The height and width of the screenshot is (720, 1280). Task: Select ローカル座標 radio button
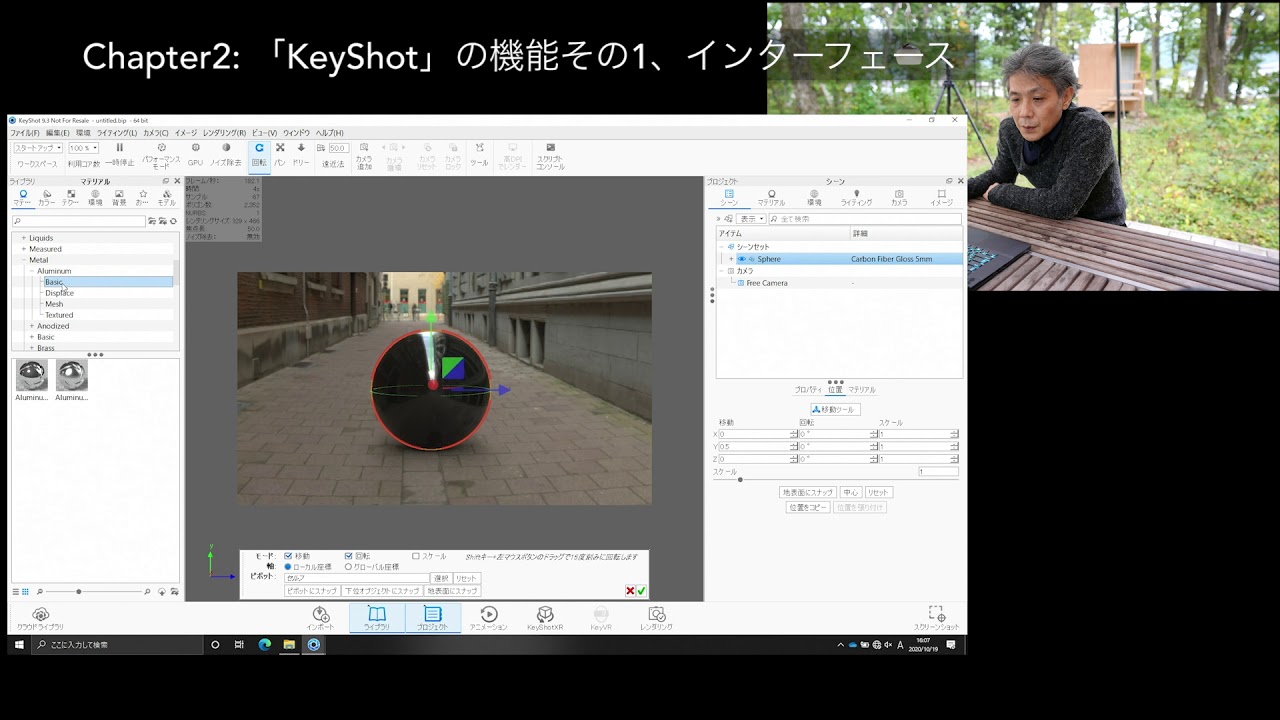[288, 567]
